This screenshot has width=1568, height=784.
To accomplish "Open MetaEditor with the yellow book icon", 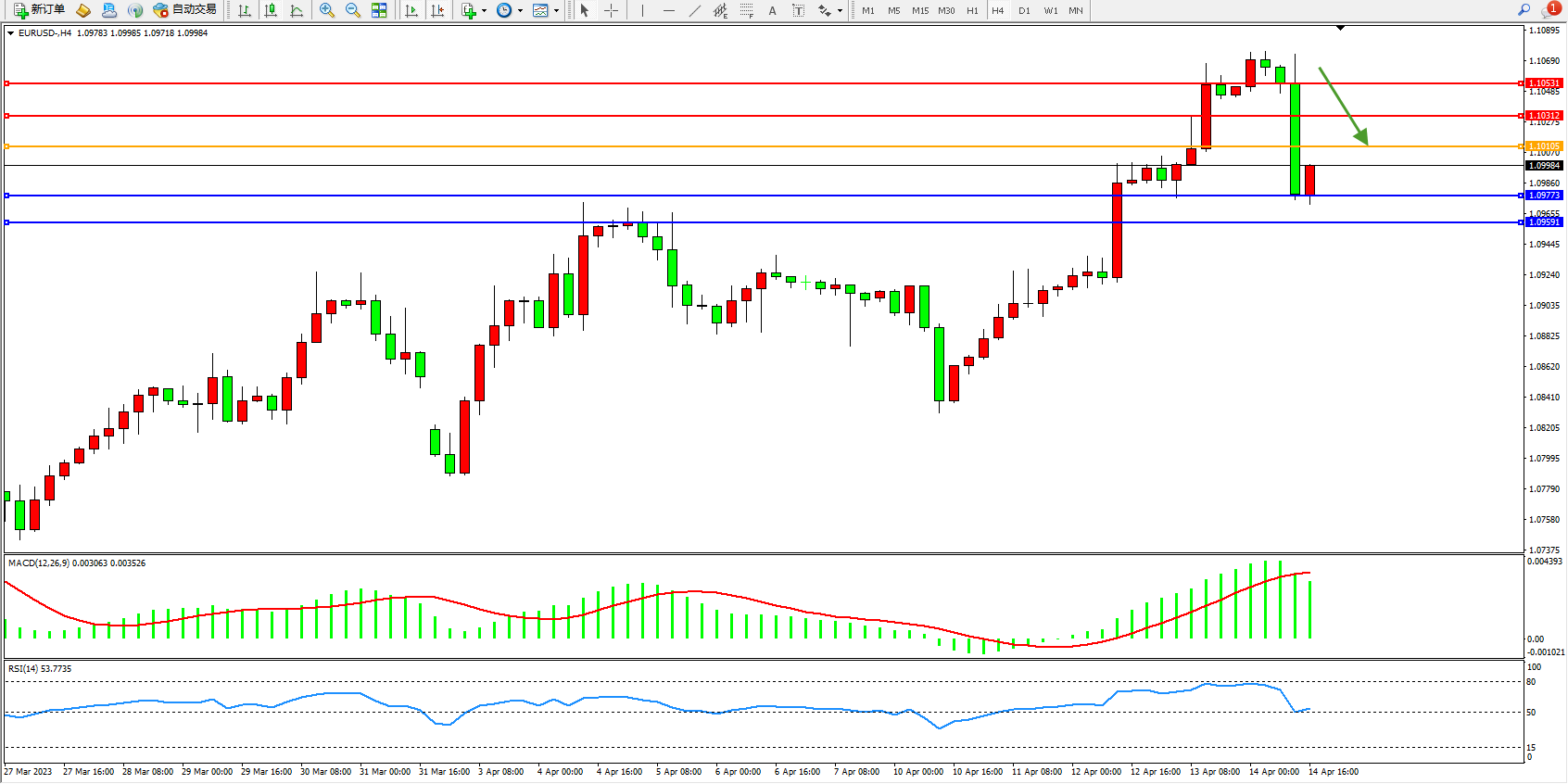I will (83, 10).
